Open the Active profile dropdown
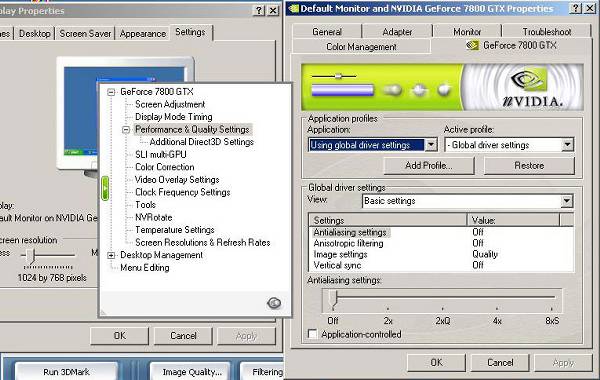The height and width of the screenshot is (380, 600). click(x=567, y=145)
